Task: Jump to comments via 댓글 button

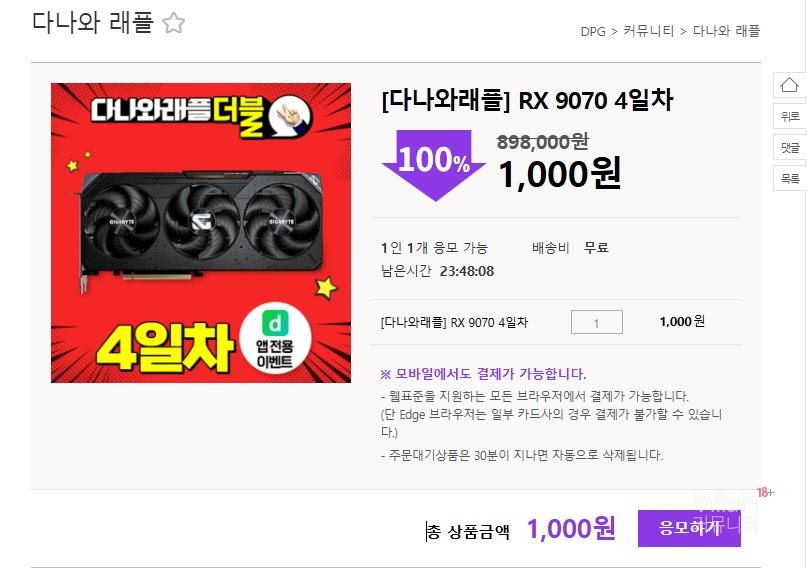Action: tap(789, 148)
